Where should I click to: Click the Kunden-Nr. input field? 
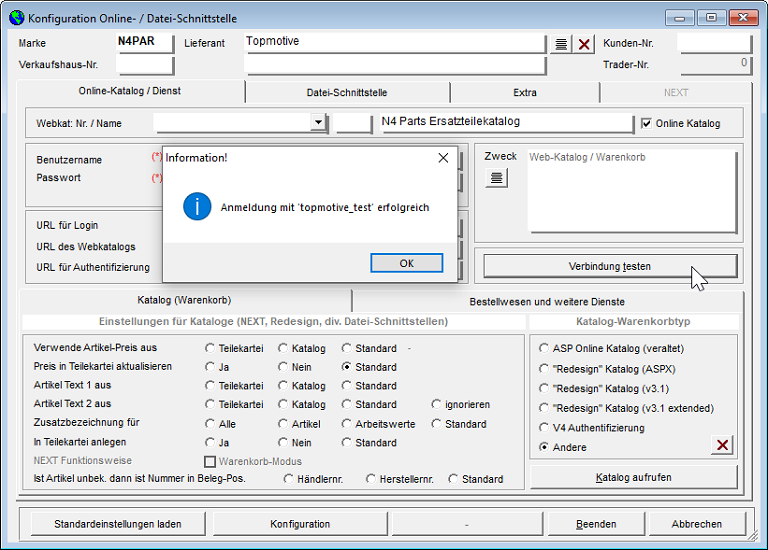714,43
